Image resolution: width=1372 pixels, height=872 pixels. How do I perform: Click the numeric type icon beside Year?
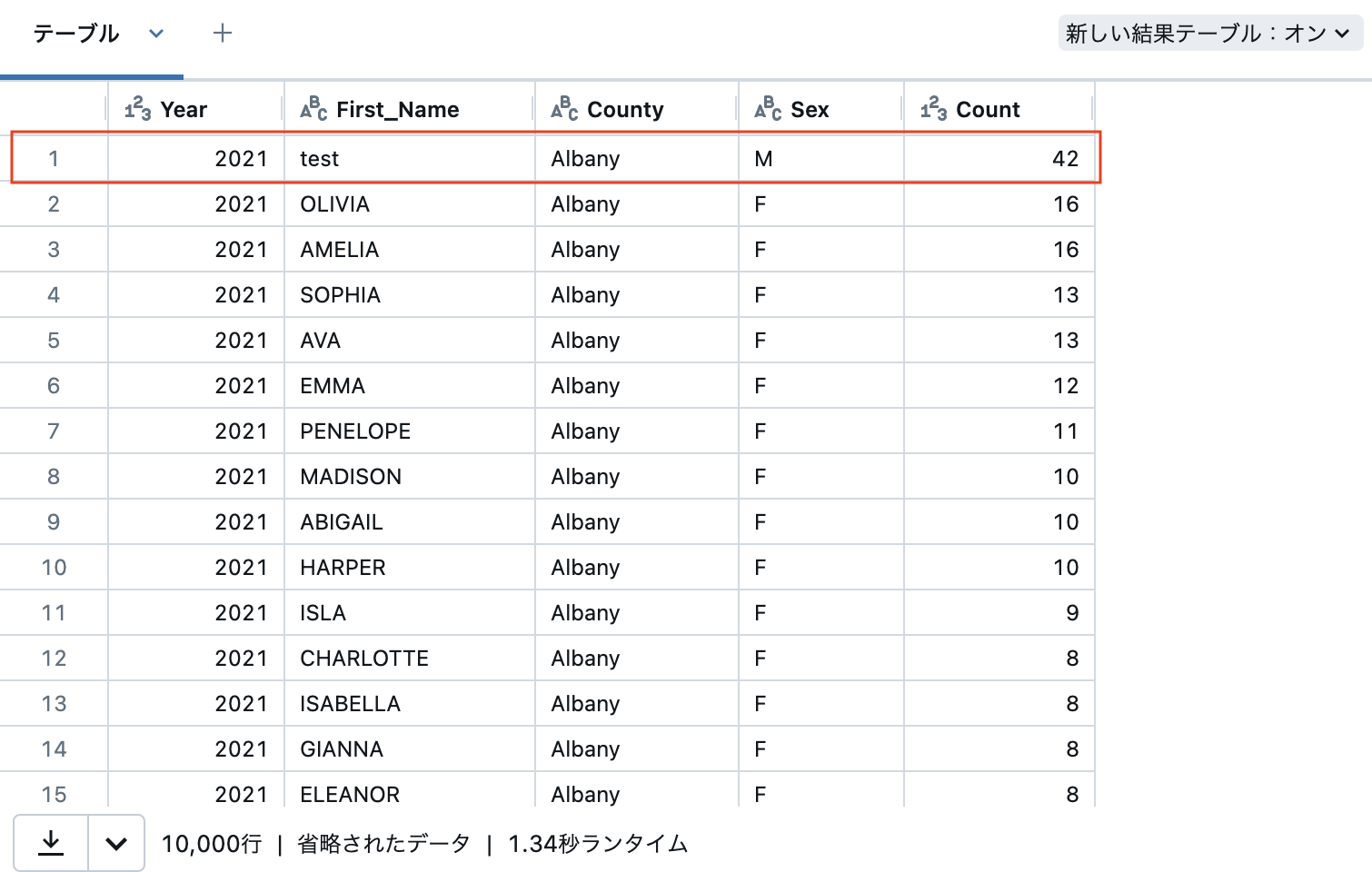(138, 109)
